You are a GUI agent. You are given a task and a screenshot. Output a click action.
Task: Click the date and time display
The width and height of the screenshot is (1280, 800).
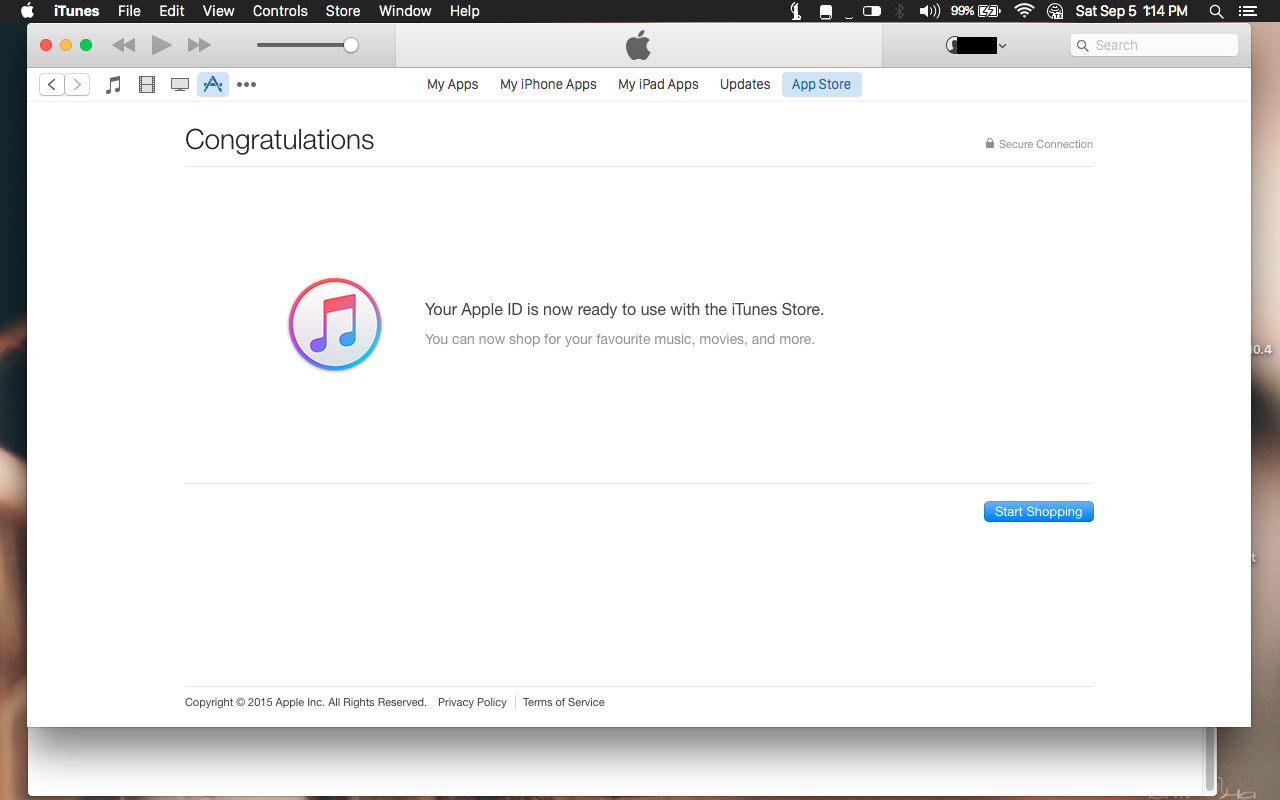point(1132,11)
